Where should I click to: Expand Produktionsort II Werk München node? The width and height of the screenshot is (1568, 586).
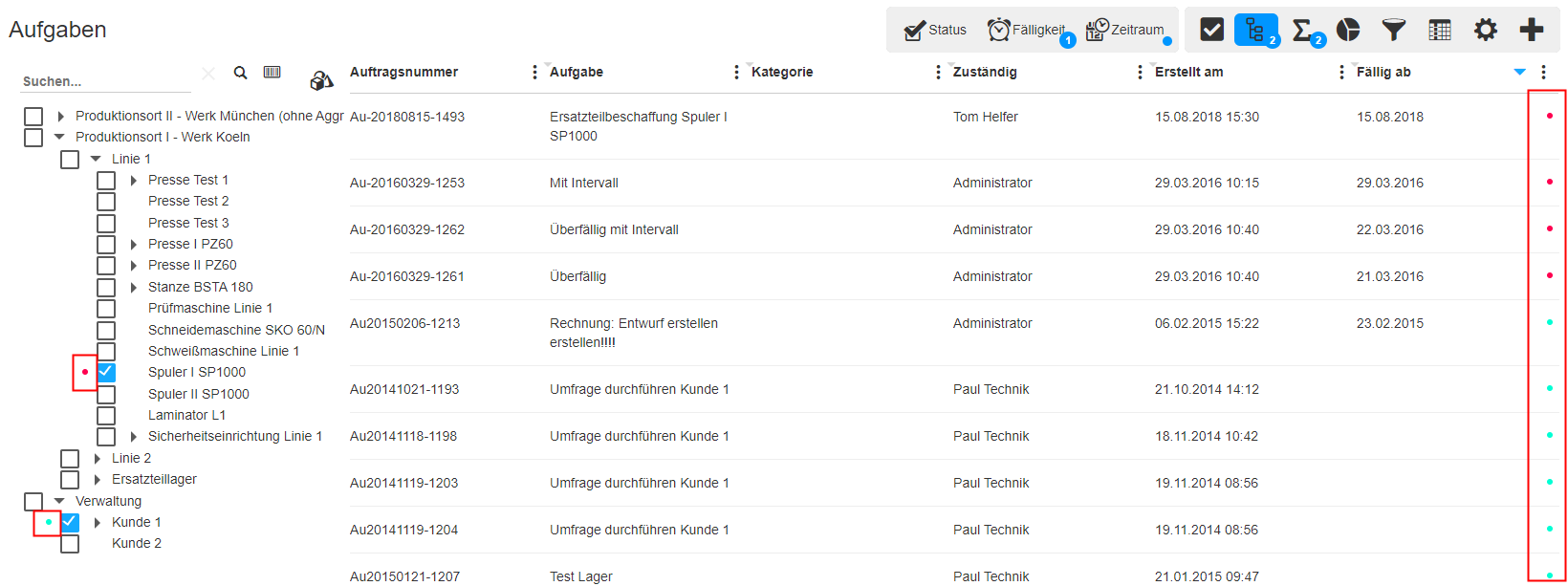[61, 116]
